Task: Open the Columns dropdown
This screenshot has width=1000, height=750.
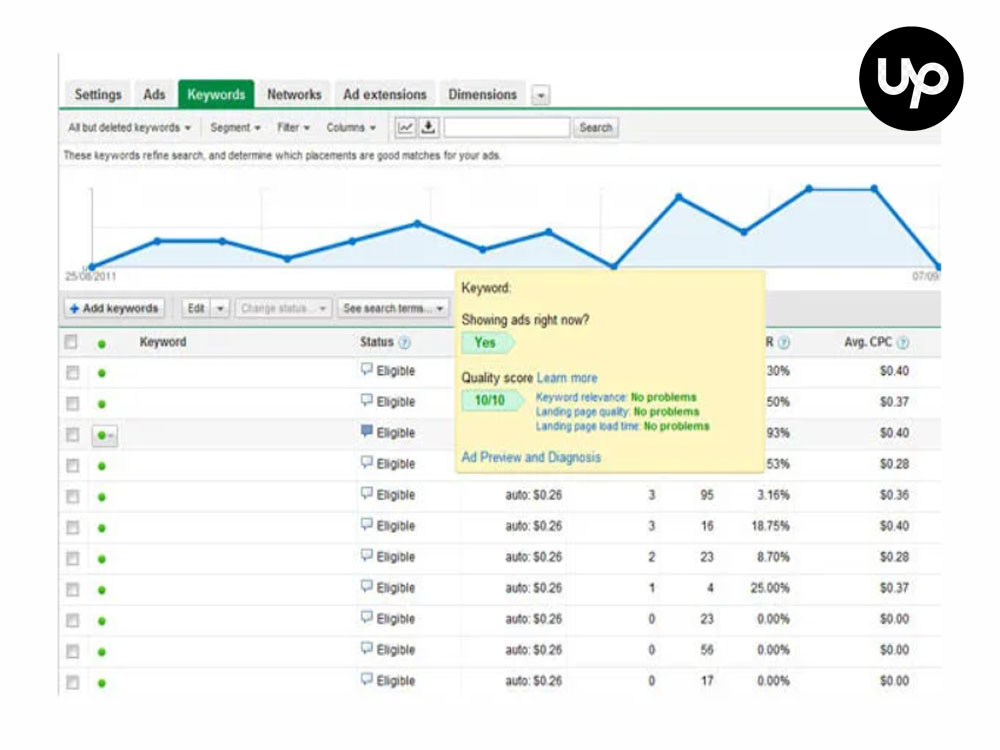Action: point(351,128)
